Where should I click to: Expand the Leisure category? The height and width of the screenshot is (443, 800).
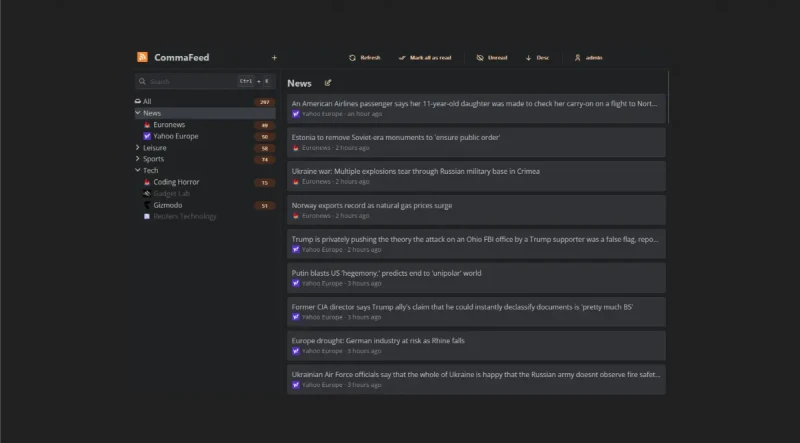pyautogui.click(x=138, y=148)
